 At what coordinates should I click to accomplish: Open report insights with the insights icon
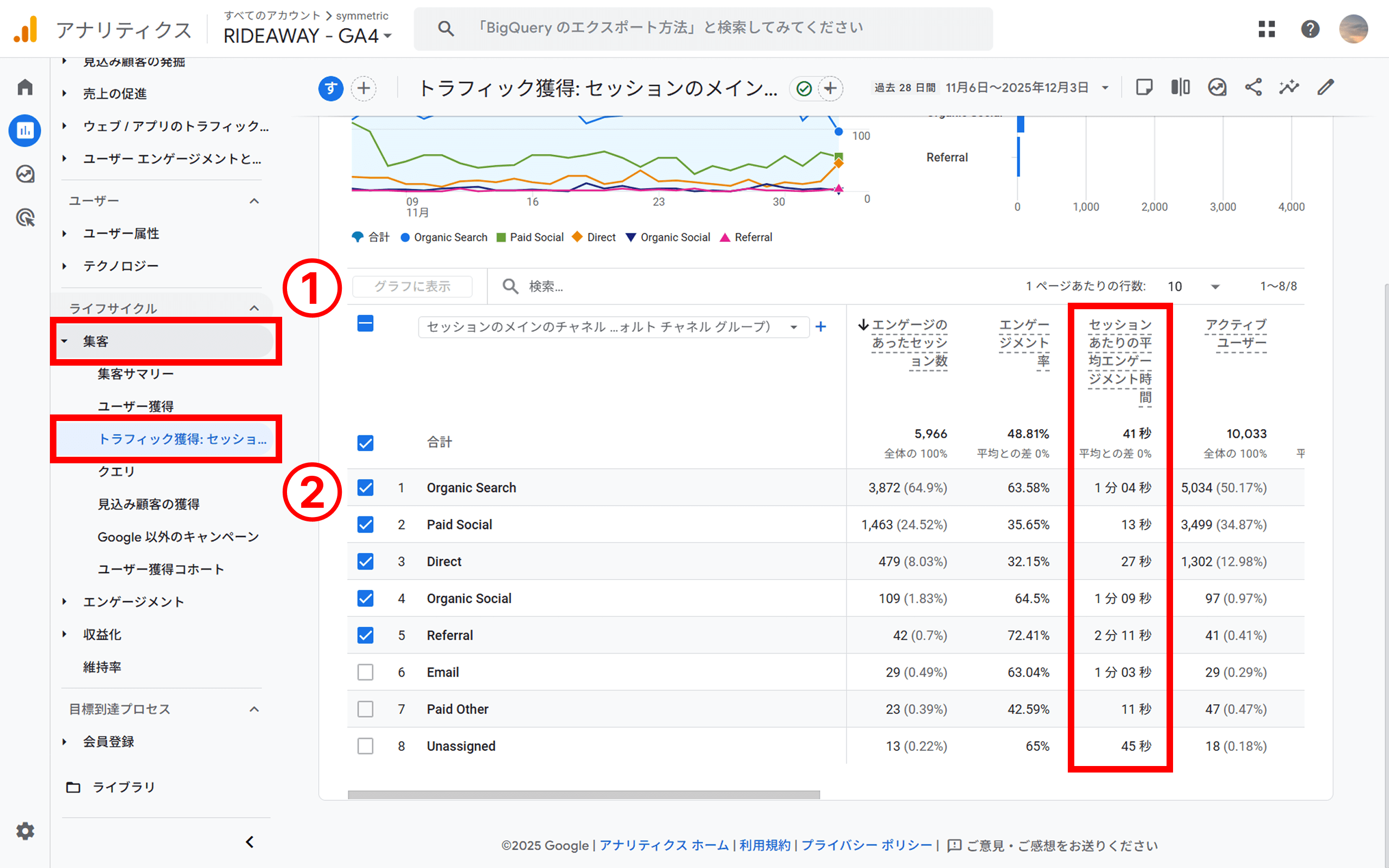(1289, 87)
